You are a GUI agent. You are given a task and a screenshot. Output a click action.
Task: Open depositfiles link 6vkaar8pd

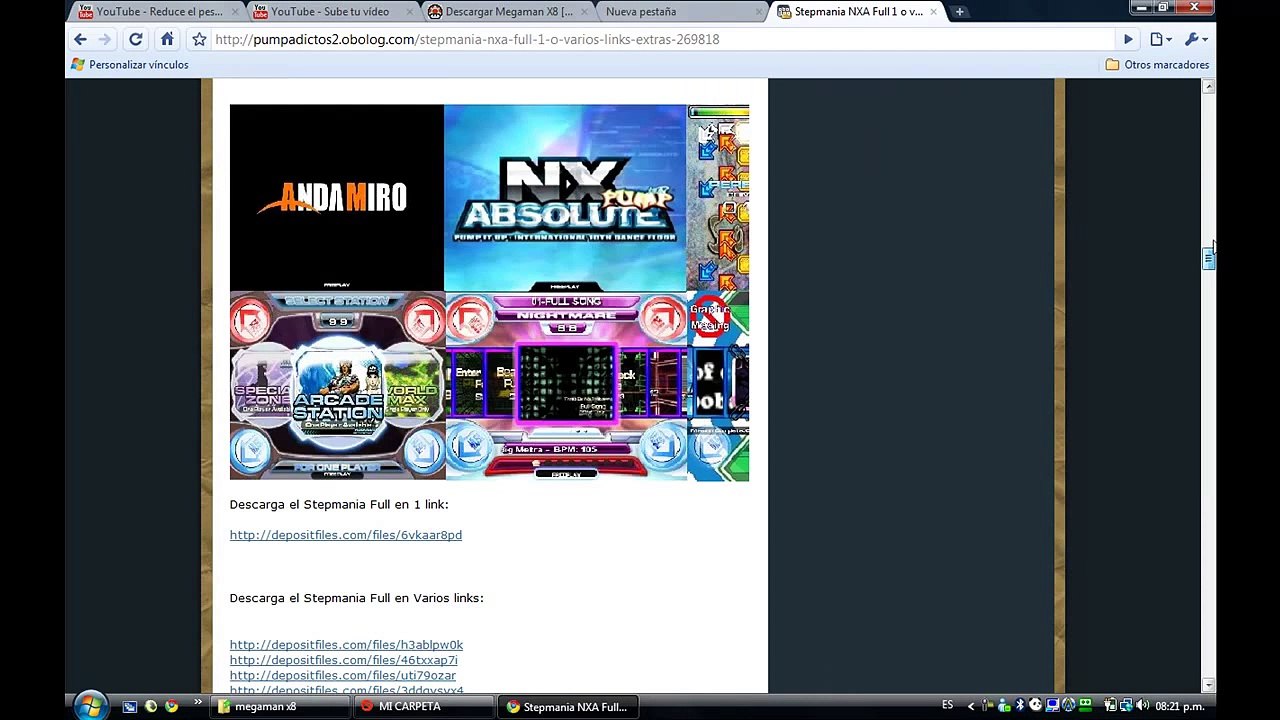(345, 535)
